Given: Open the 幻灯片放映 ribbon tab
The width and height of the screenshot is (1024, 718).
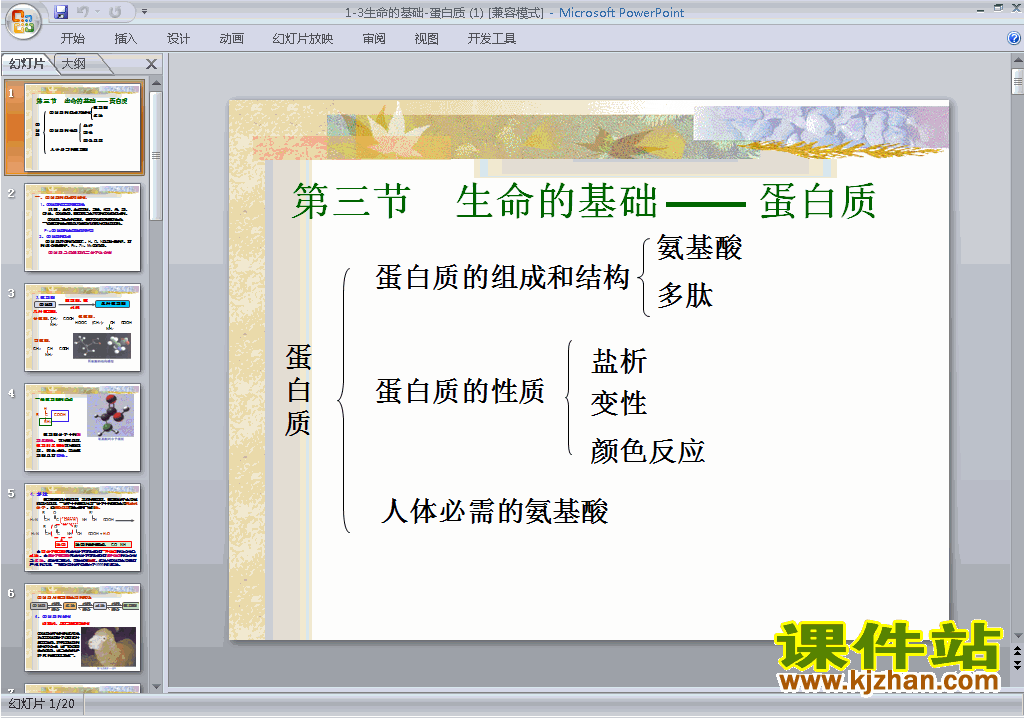Looking at the screenshot, I should [303, 39].
